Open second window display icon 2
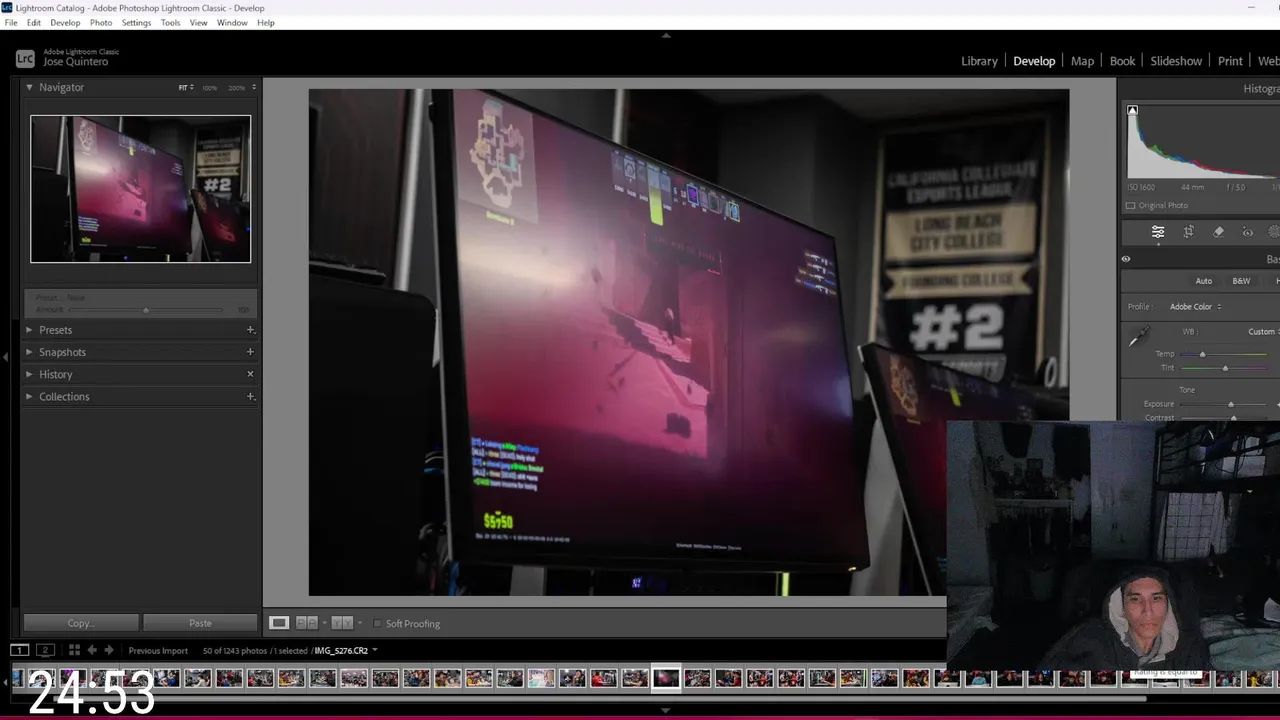 click(44, 650)
